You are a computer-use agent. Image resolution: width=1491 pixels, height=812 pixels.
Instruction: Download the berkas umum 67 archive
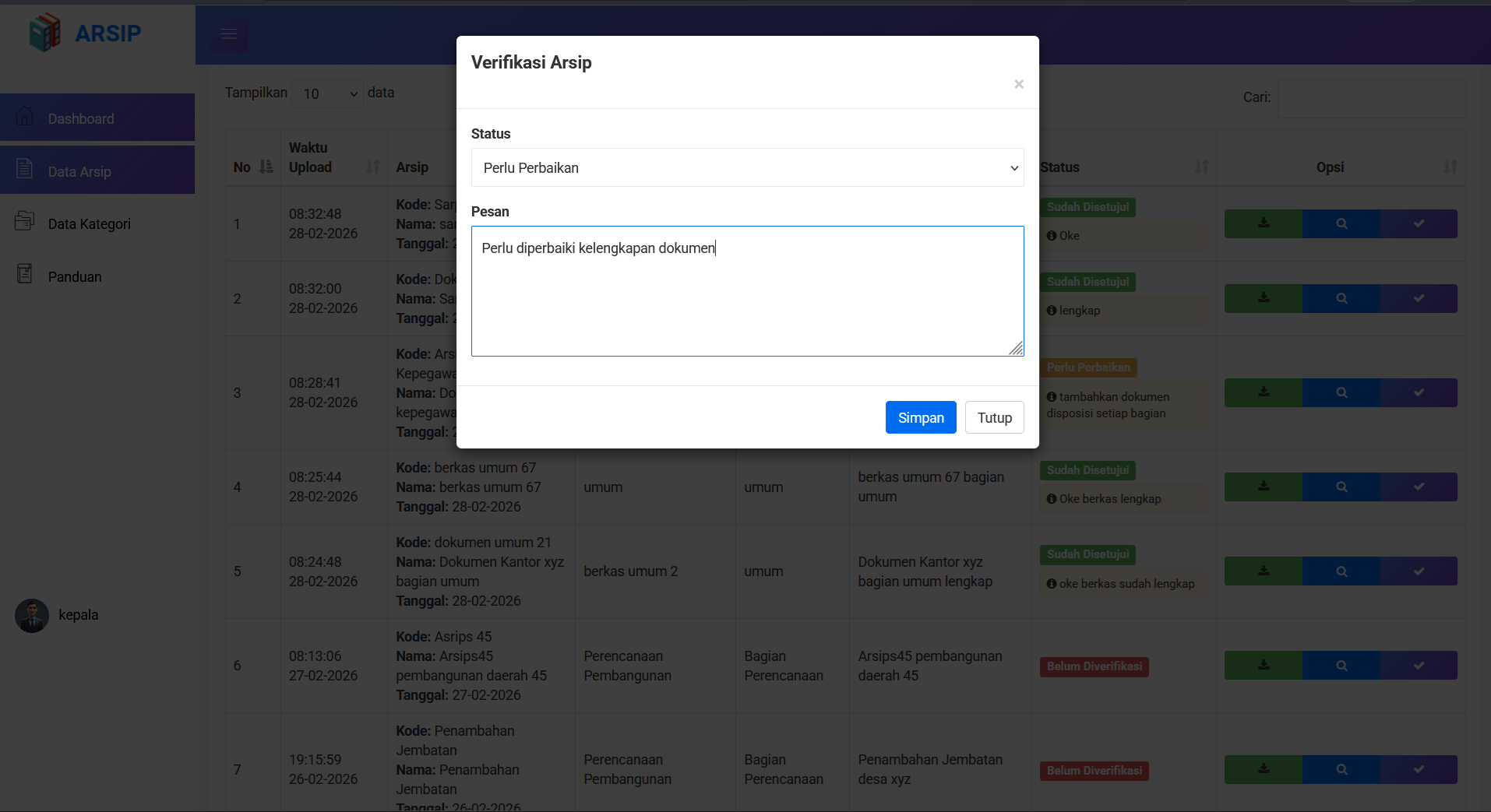1264,487
